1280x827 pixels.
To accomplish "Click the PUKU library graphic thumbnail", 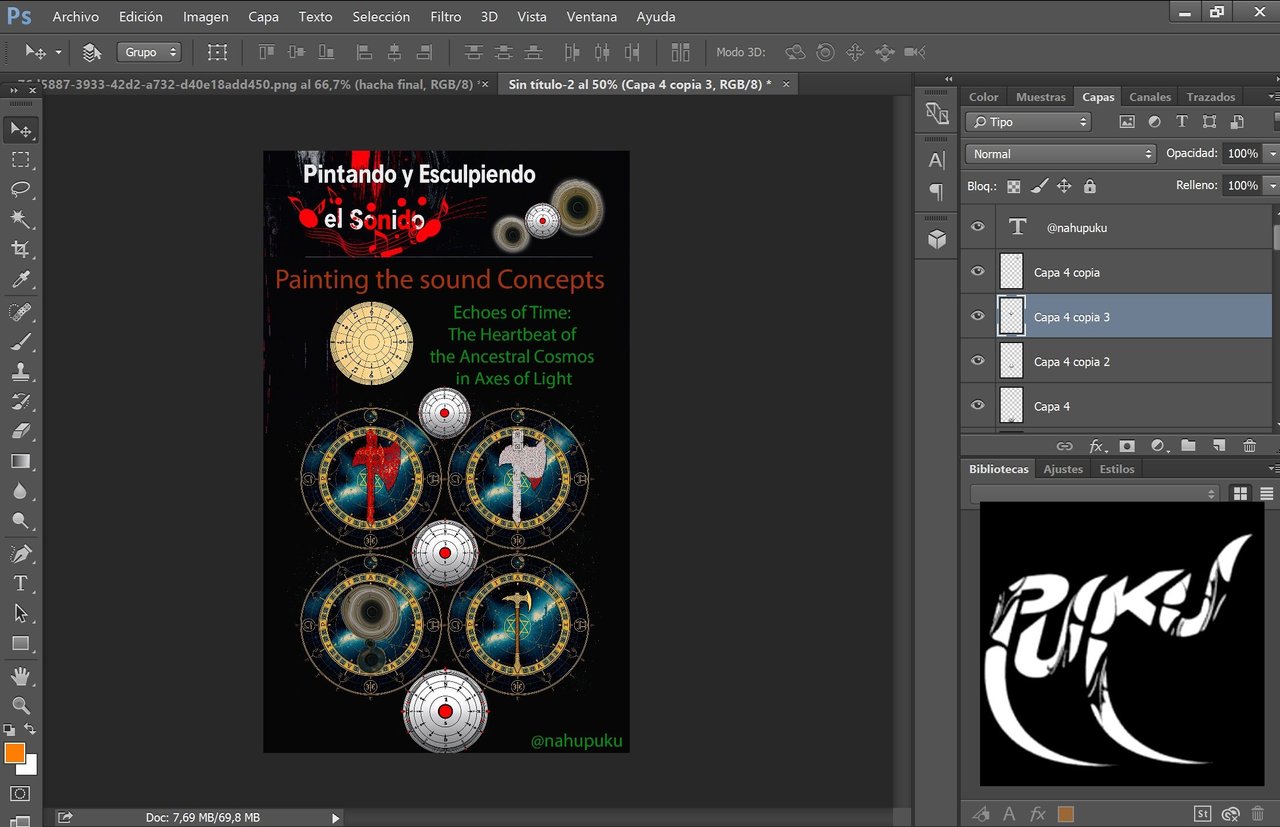I will [x=1121, y=644].
